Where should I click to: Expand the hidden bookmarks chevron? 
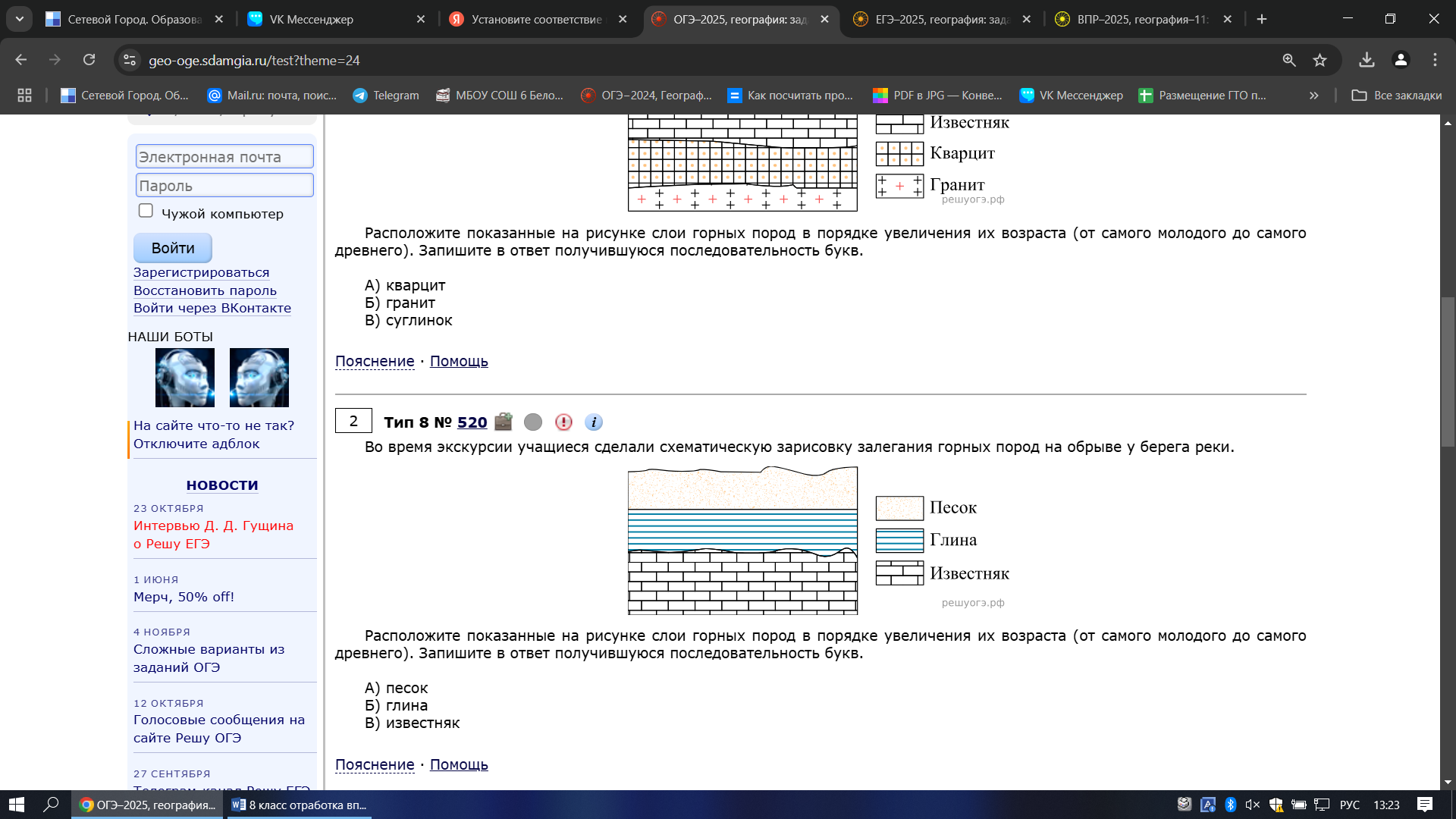[x=1313, y=95]
